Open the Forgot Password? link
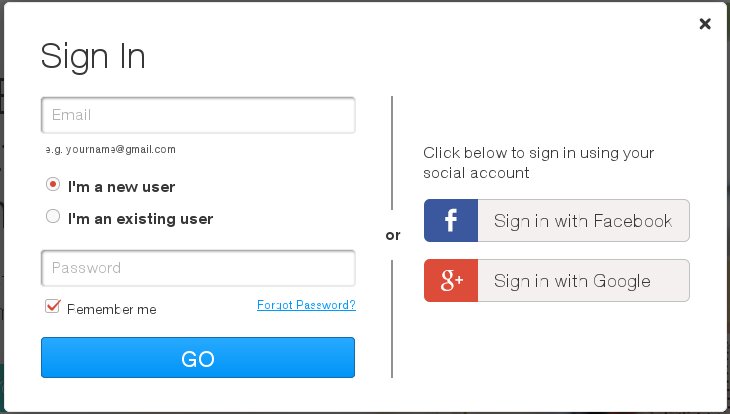This screenshot has height=414, width=730. point(306,305)
